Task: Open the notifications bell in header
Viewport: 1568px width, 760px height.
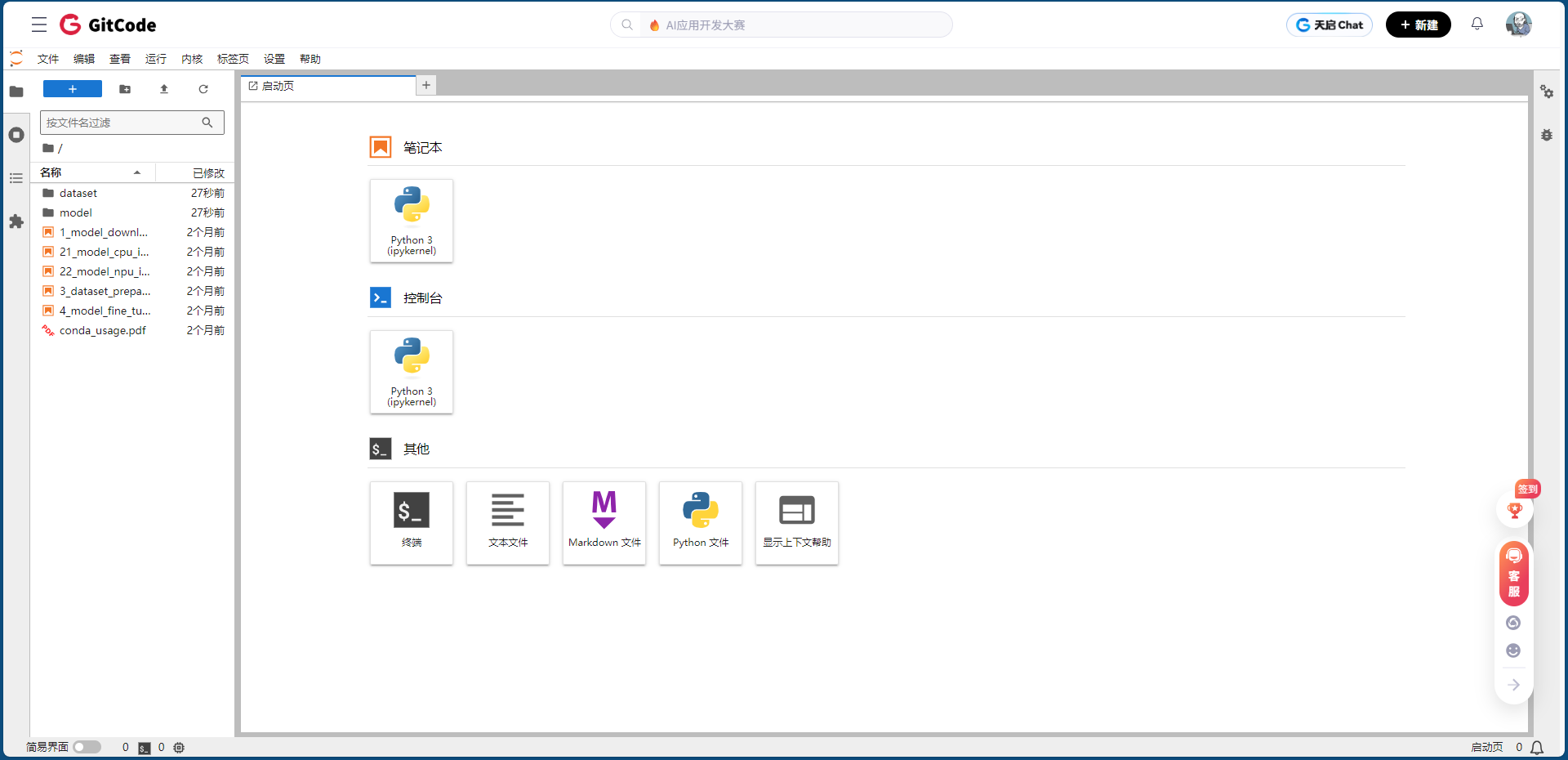Action: pyautogui.click(x=1477, y=25)
